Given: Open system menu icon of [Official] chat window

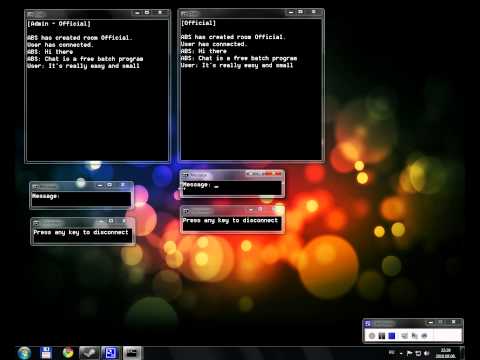Looking at the screenshot, I should tap(184, 13).
